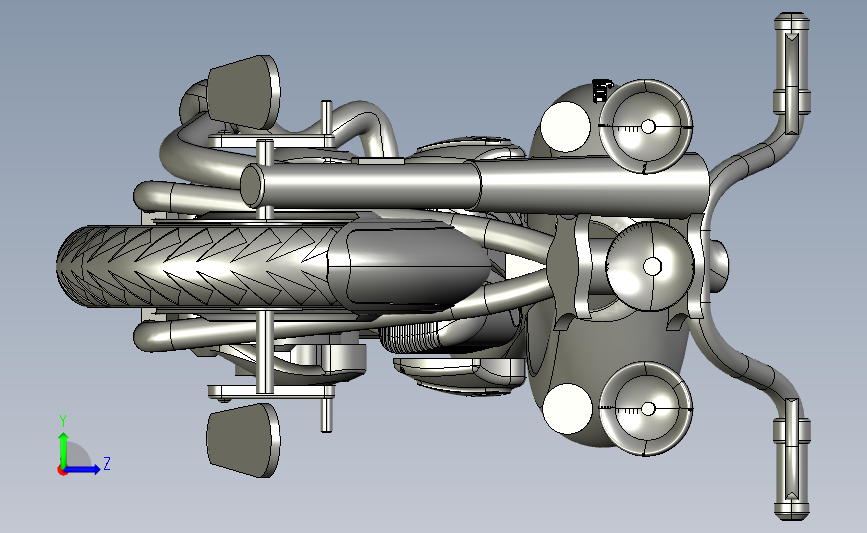Select the upper auxiliary lamp on the model
Screen dimensions: 867x533
645,126
